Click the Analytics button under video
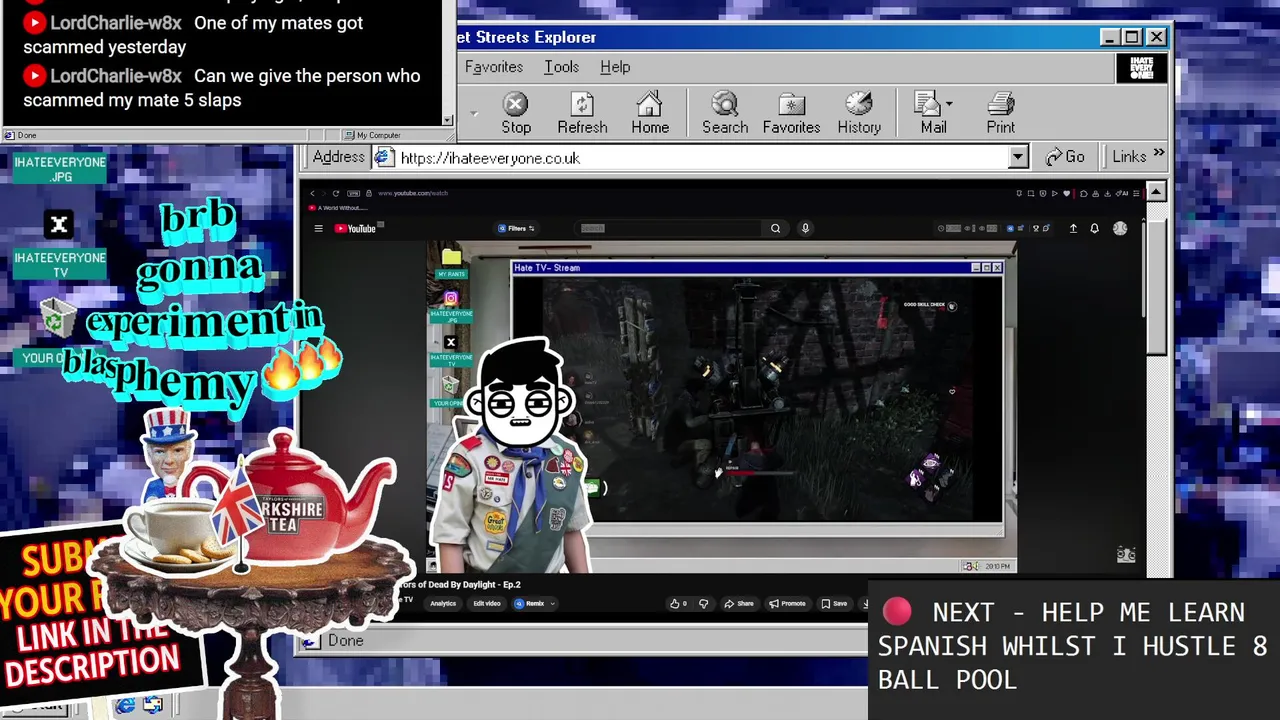Image resolution: width=1280 pixels, height=720 pixels. 443,603
